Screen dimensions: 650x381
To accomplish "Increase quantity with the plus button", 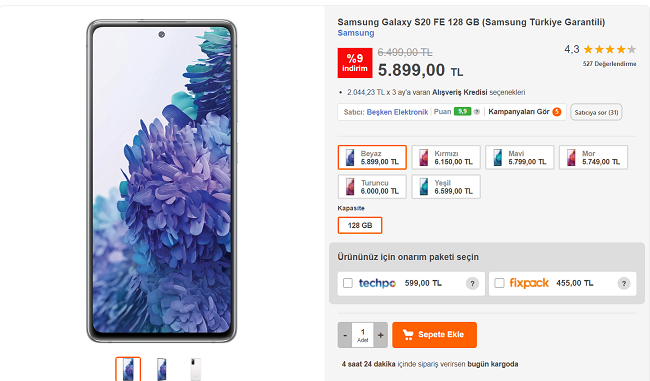I will coord(381,335).
